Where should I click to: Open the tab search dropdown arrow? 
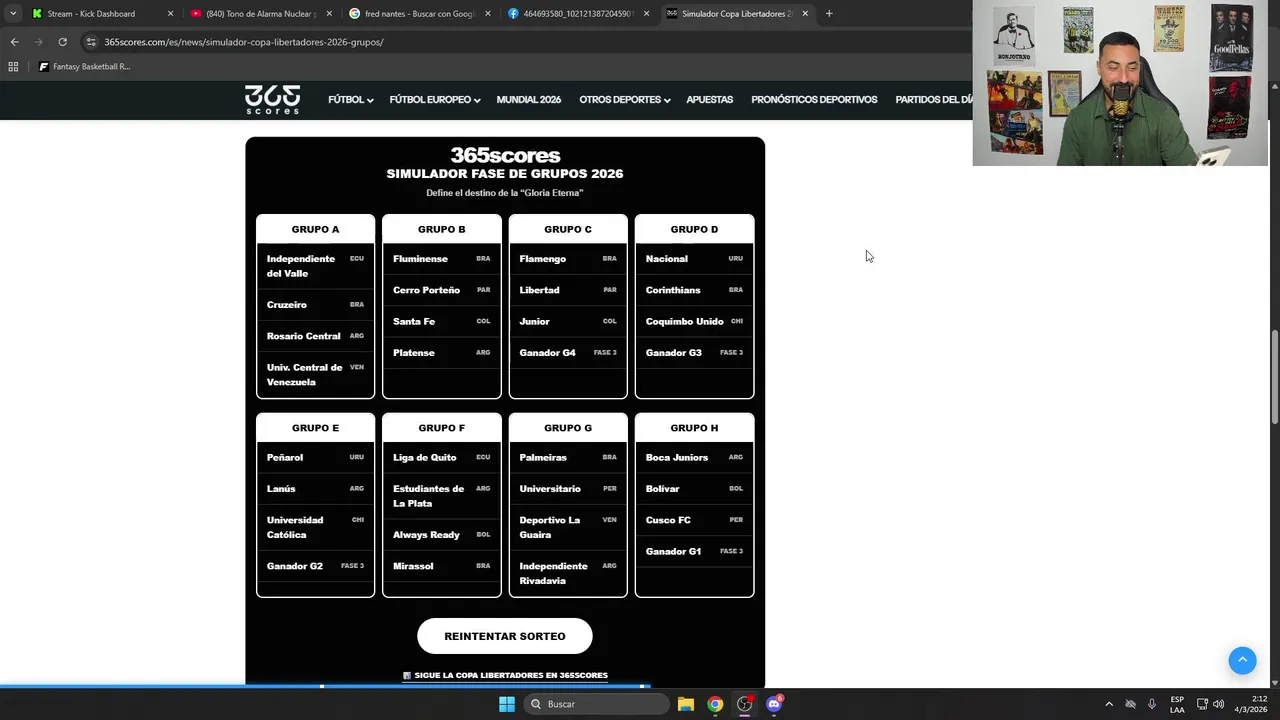[x=13, y=14]
